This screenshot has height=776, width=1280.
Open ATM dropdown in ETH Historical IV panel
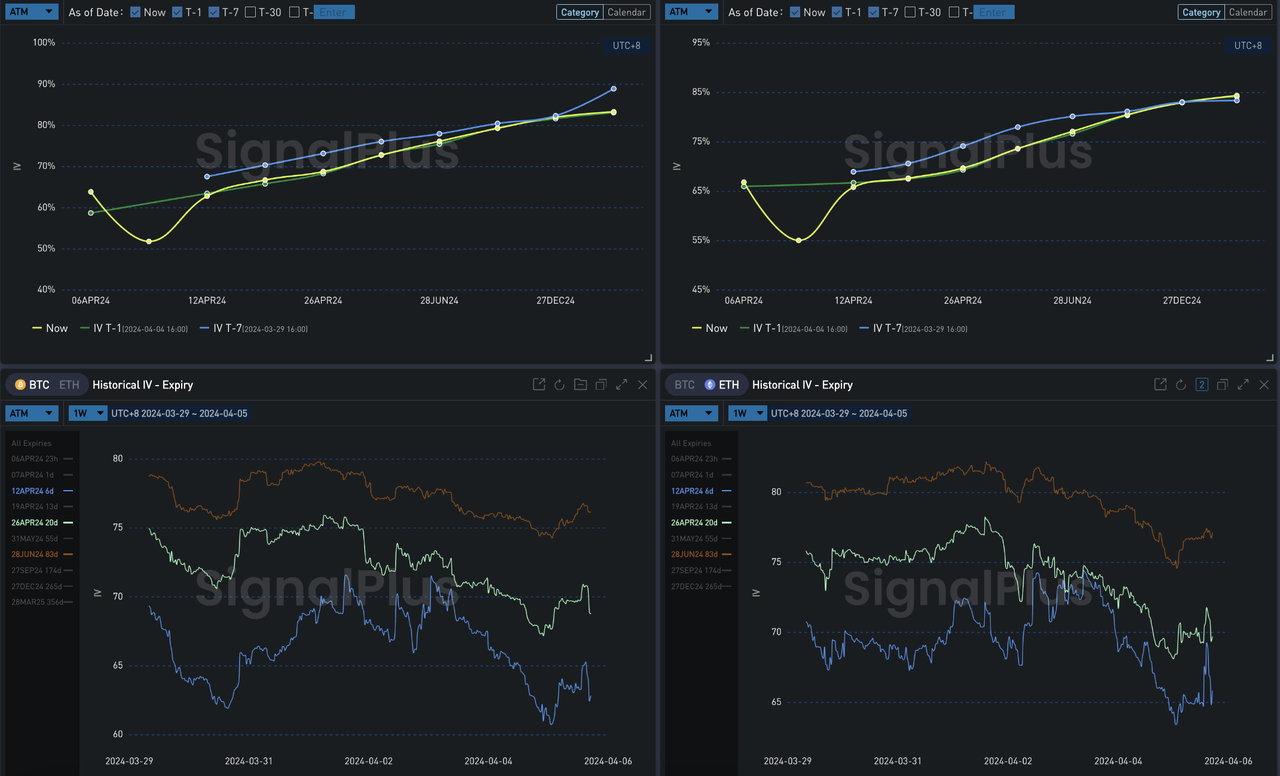point(692,413)
